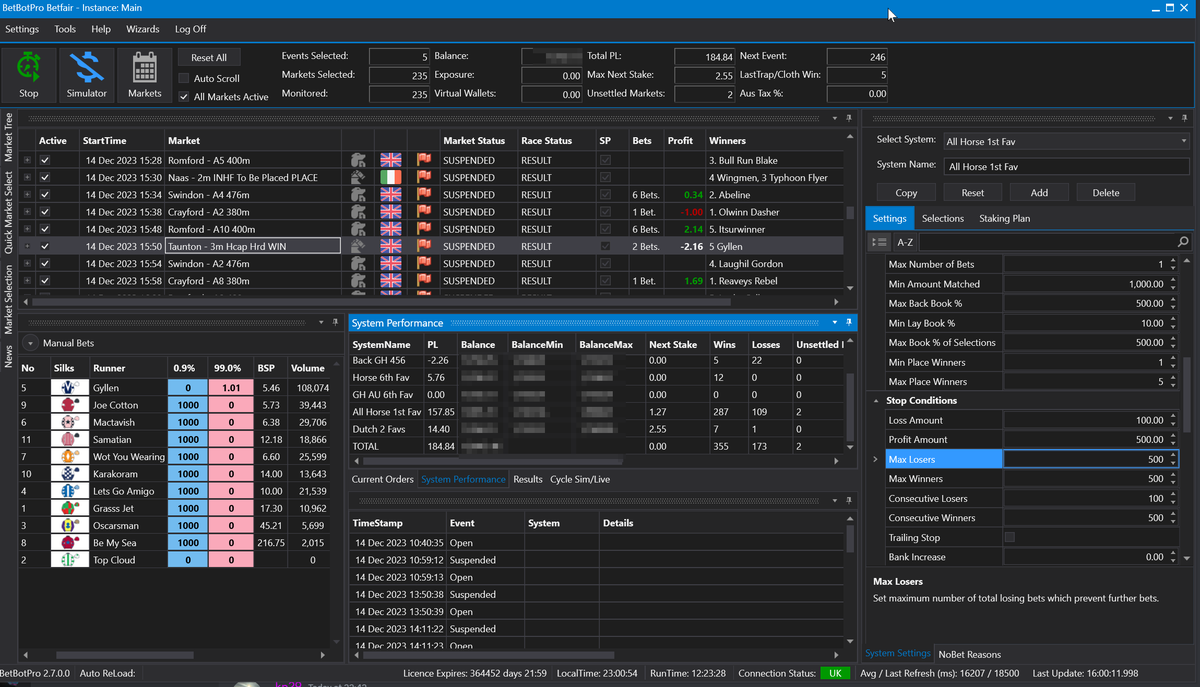This screenshot has width=1200, height=687.
Task: Click the pin icon of the system settings panel
Action: click(1184, 118)
